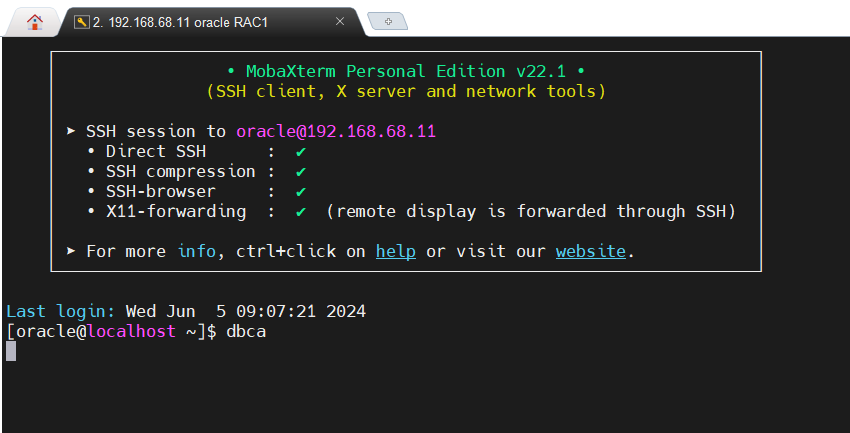Click the Direct SSH green checkmark
This screenshot has width=850, height=433.
[x=301, y=152]
